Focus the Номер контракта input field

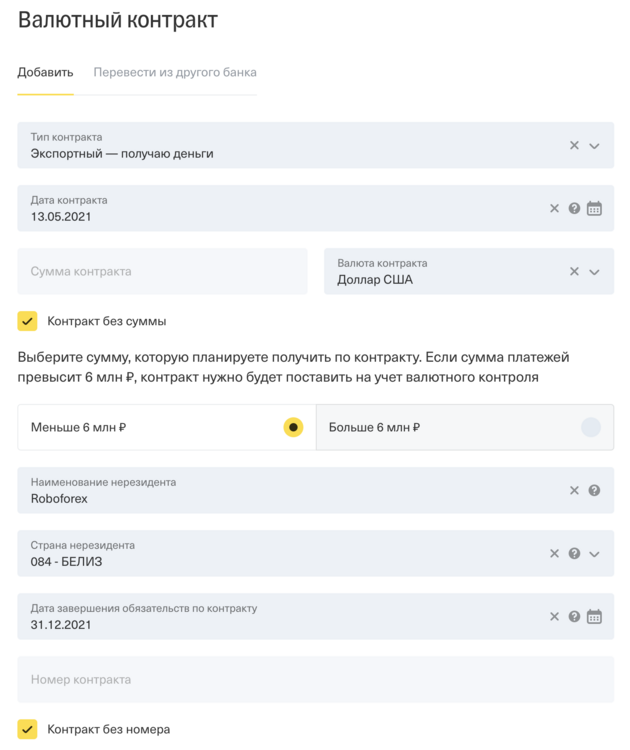point(316,680)
